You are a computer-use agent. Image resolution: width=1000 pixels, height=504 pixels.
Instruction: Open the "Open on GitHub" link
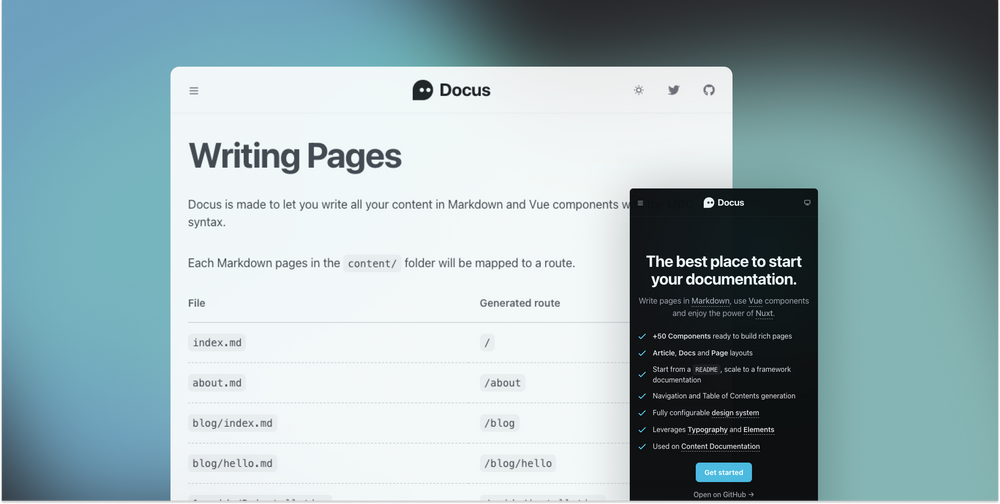point(723,494)
